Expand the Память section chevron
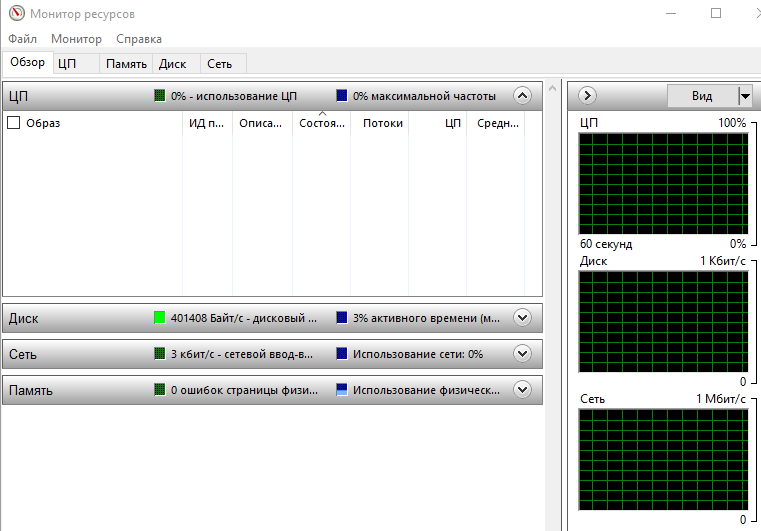The image size is (761, 531). click(x=522, y=390)
